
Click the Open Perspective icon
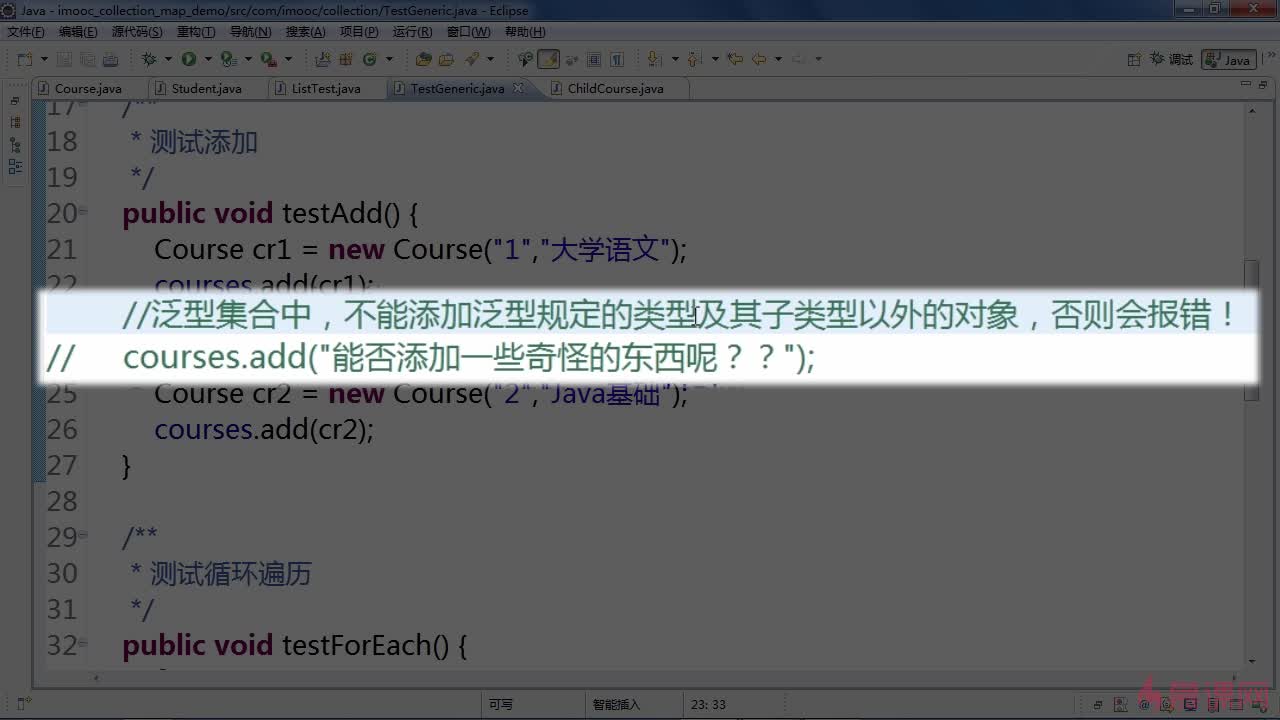click(1134, 59)
